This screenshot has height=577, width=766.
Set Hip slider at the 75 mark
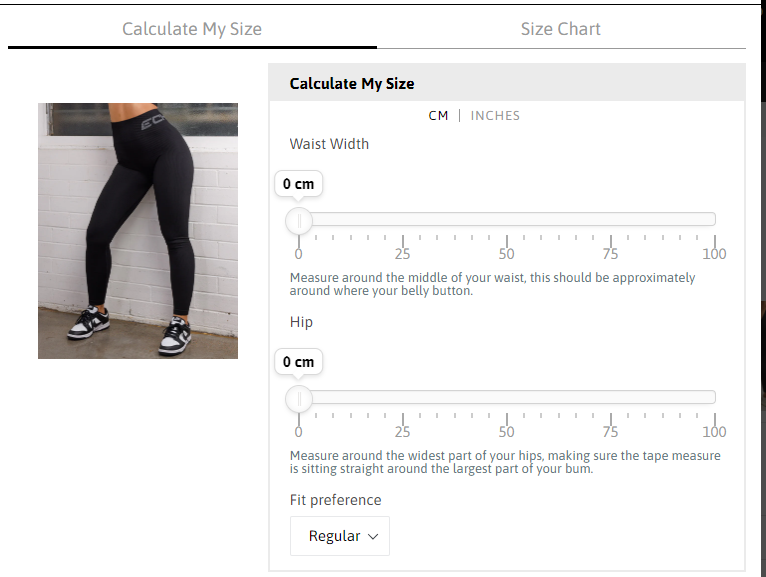pyautogui.click(x=611, y=397)
